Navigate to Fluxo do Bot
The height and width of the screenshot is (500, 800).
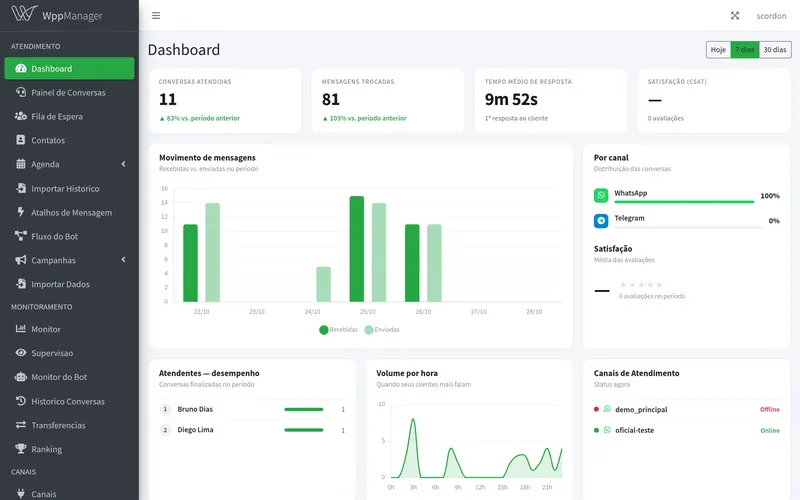click(69, 236)
